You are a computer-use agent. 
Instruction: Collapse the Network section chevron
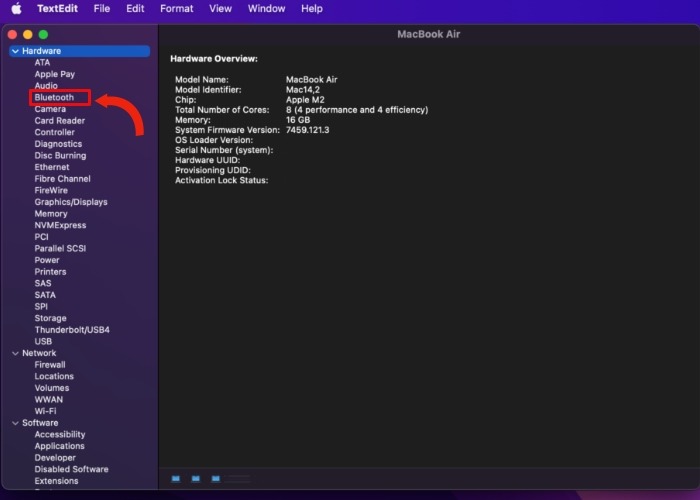(x=15, y=353)
